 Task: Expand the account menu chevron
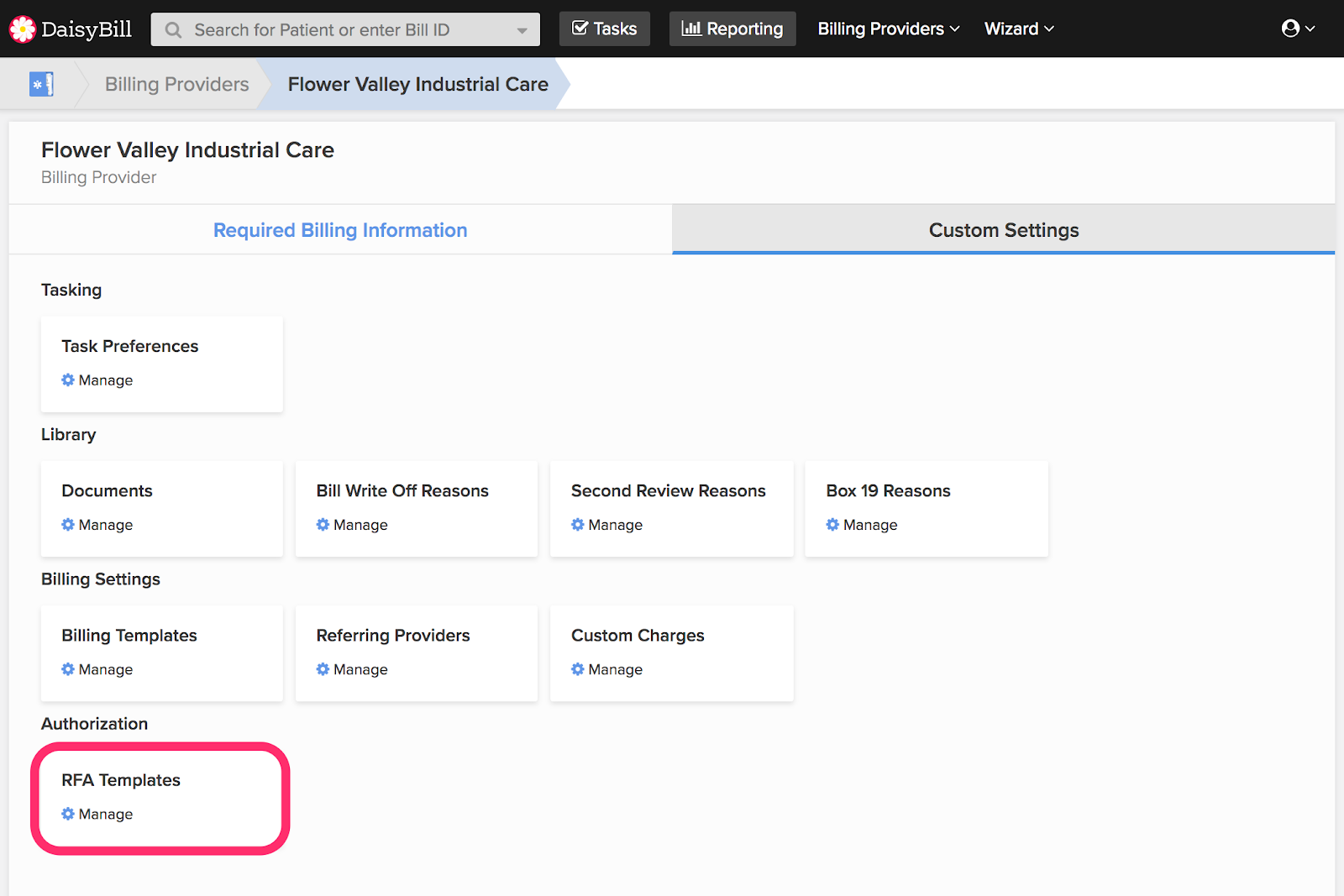(x=1310, y=29)
